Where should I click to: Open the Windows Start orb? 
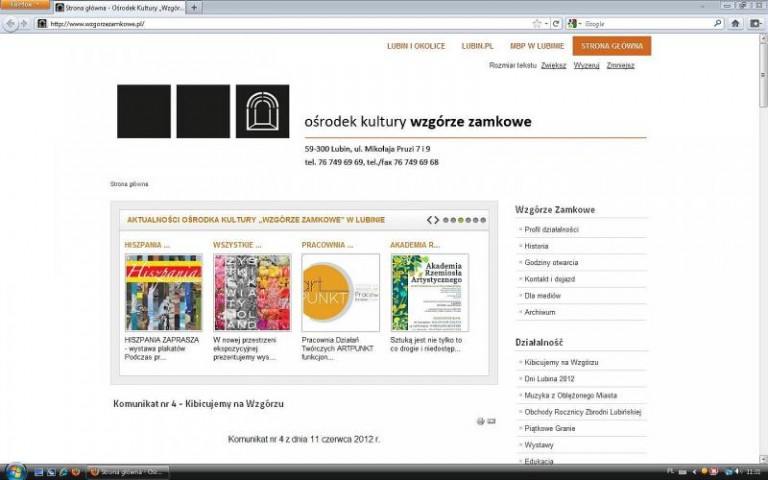(15, 471)
